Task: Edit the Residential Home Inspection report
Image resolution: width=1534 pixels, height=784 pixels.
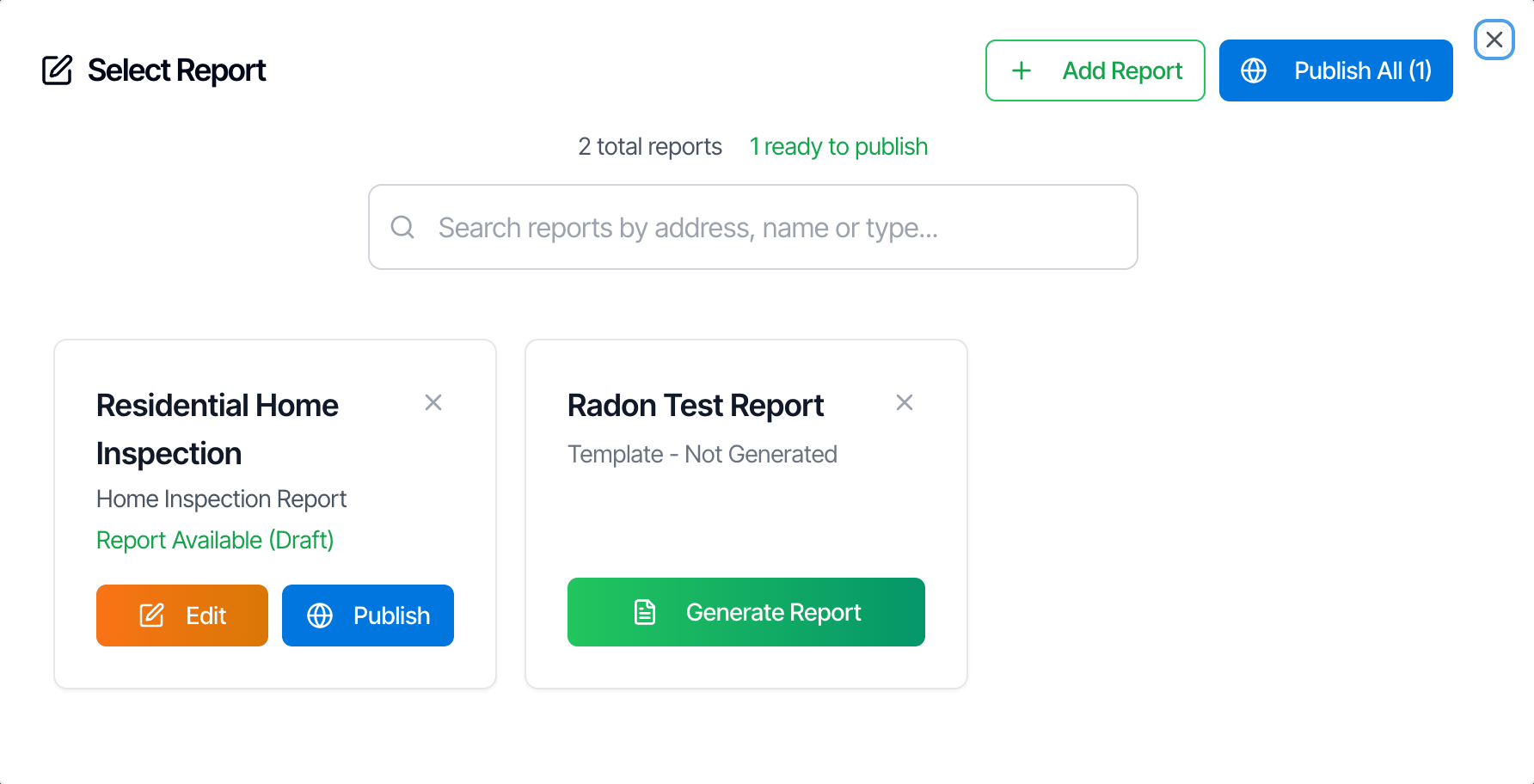Action: point(182,616)
